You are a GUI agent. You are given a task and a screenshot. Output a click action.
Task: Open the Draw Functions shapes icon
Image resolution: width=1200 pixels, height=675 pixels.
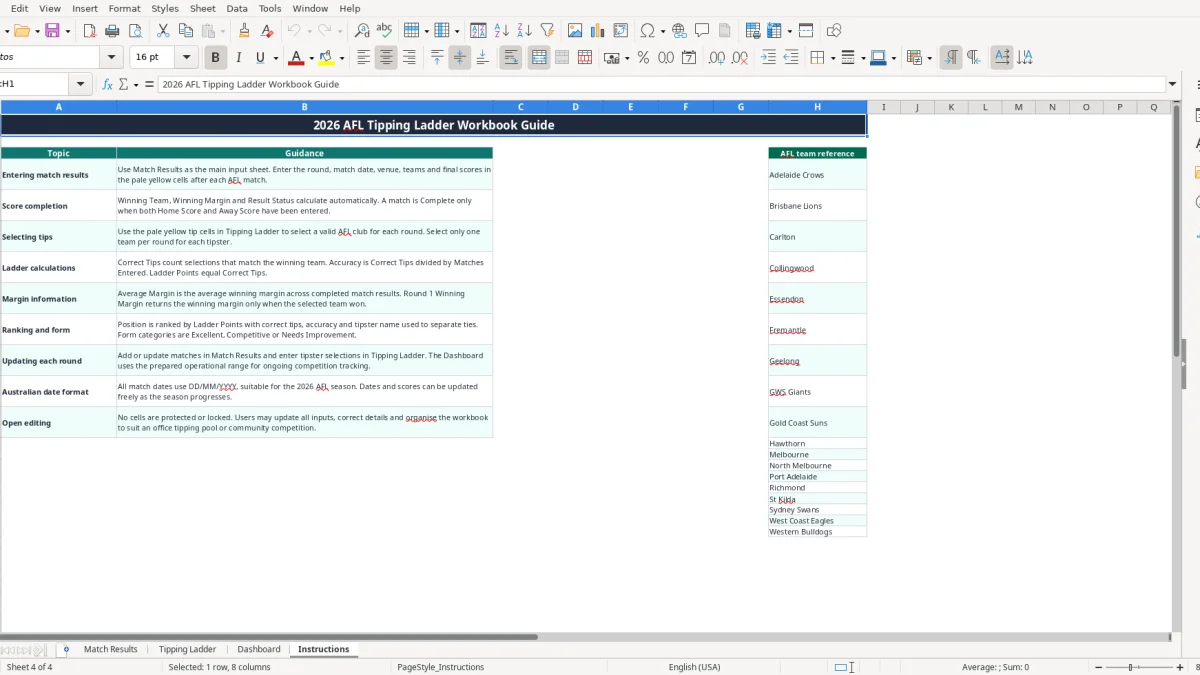pyautogui.click(x=834, y=31)
